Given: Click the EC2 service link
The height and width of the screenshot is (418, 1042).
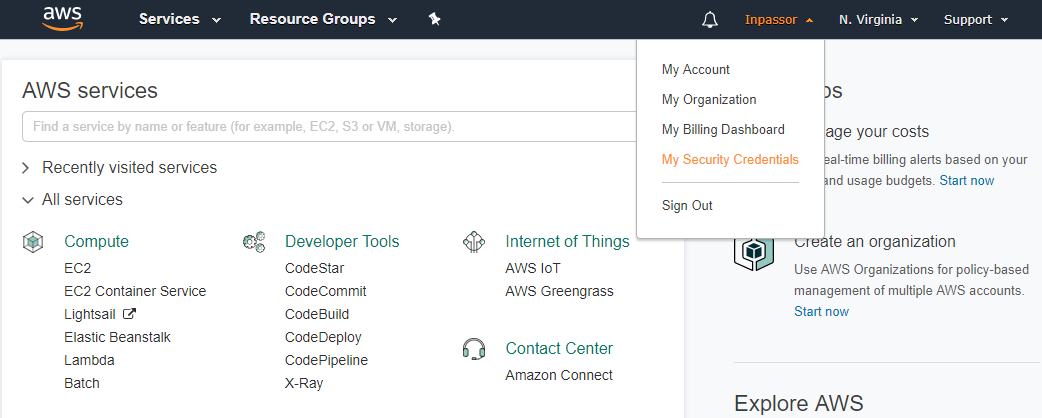Looking at the screenshot, I should 77,268.
